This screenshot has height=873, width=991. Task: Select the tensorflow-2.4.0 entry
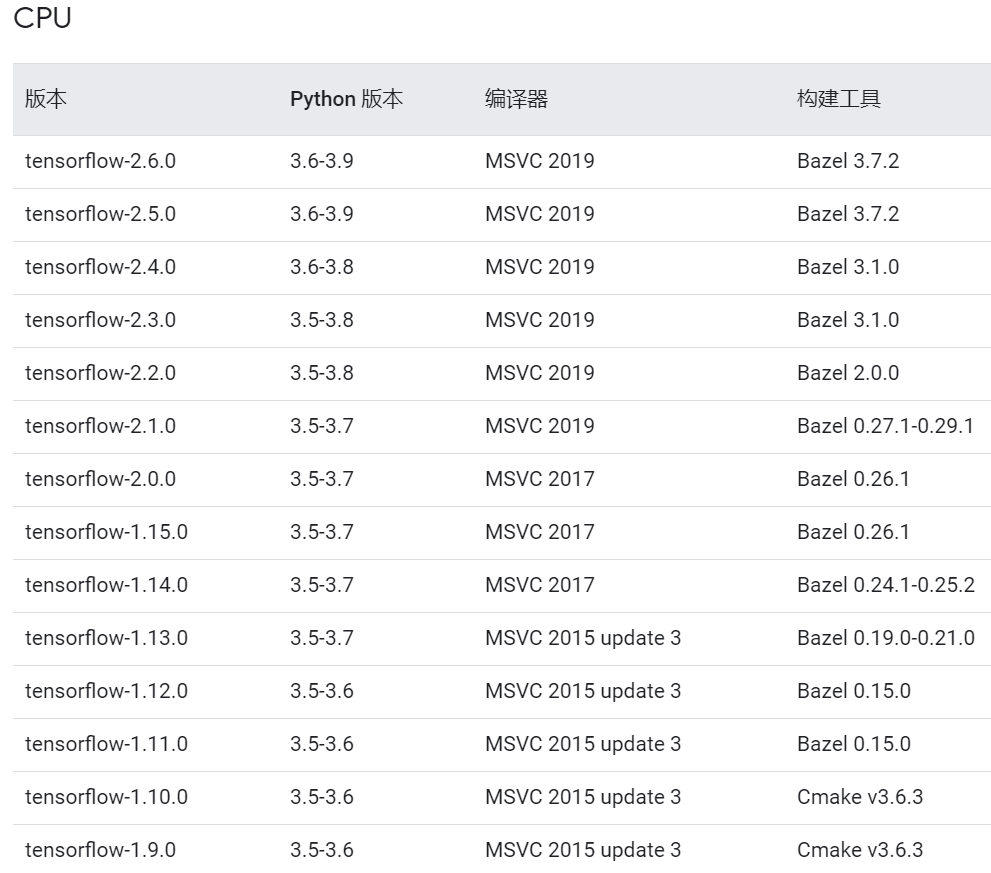tap(101, 267)
